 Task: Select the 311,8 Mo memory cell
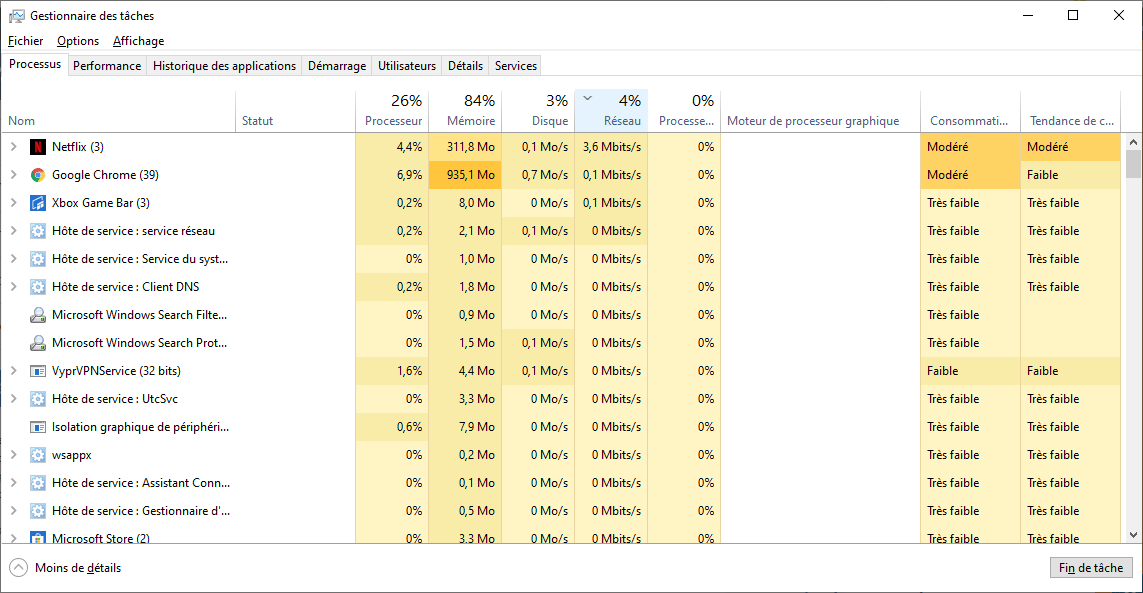(465, 147)
